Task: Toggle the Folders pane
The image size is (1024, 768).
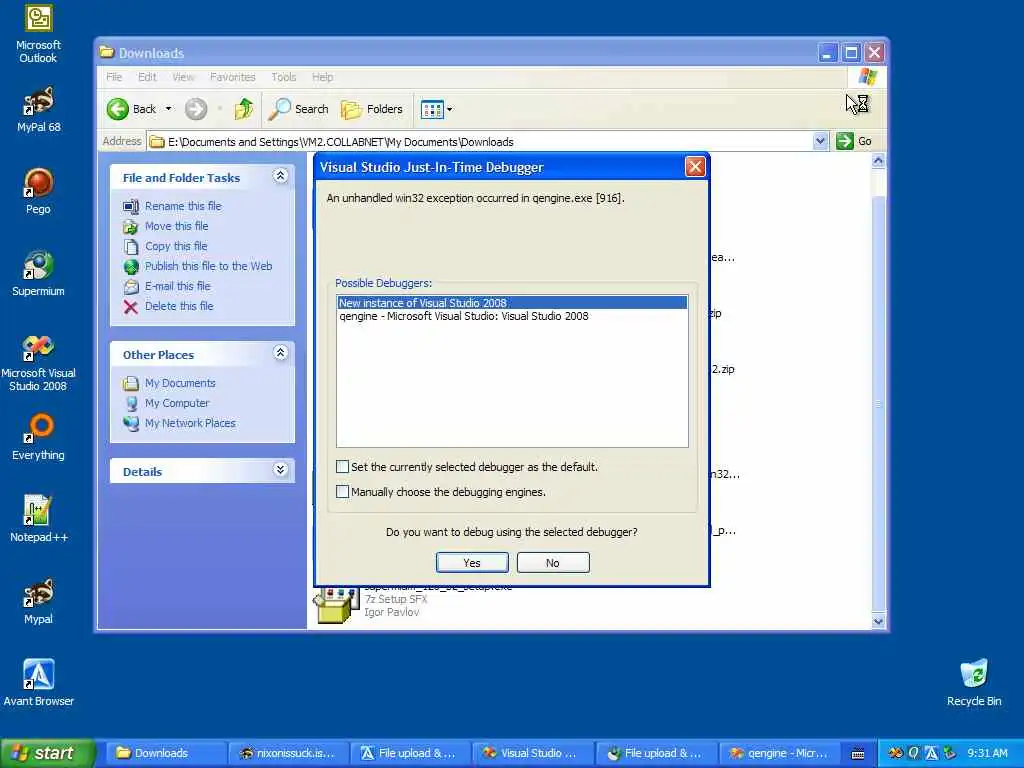Action: [x=372, y=109]
